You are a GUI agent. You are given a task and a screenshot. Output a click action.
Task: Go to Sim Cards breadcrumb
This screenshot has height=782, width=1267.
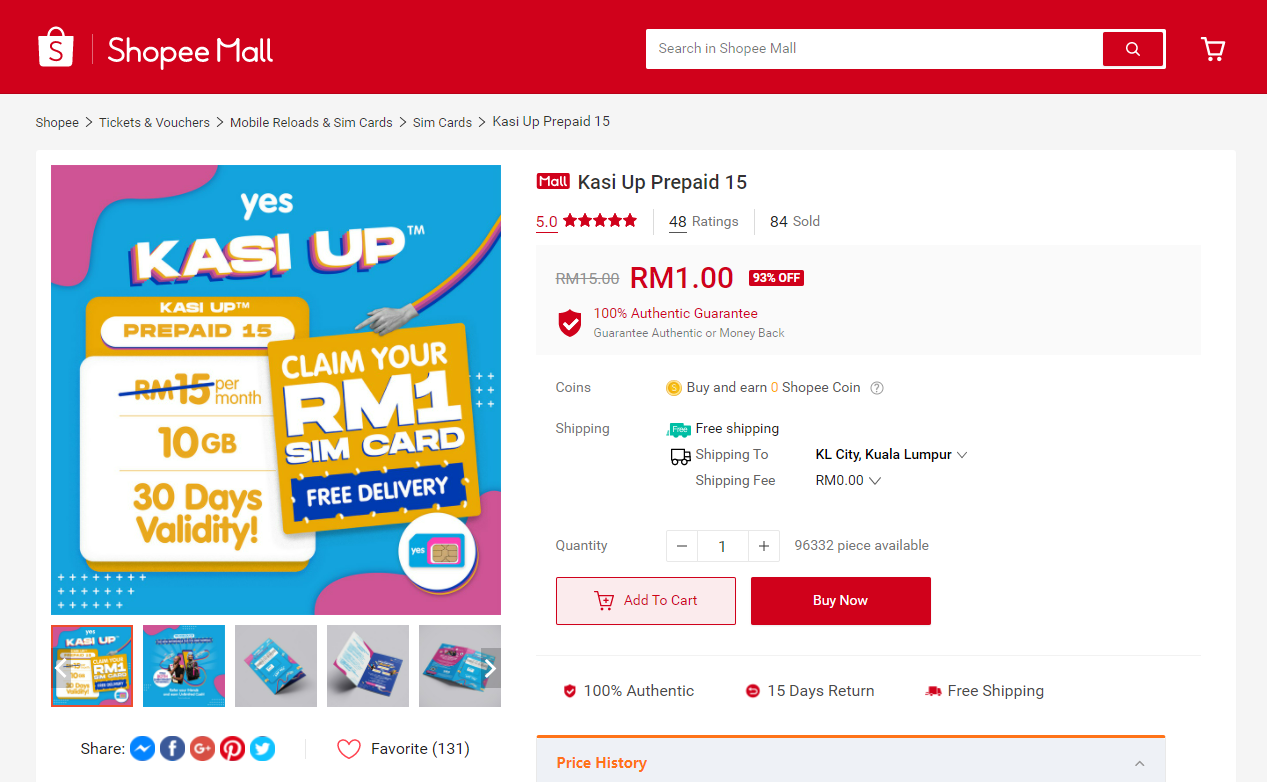[442, 122]
